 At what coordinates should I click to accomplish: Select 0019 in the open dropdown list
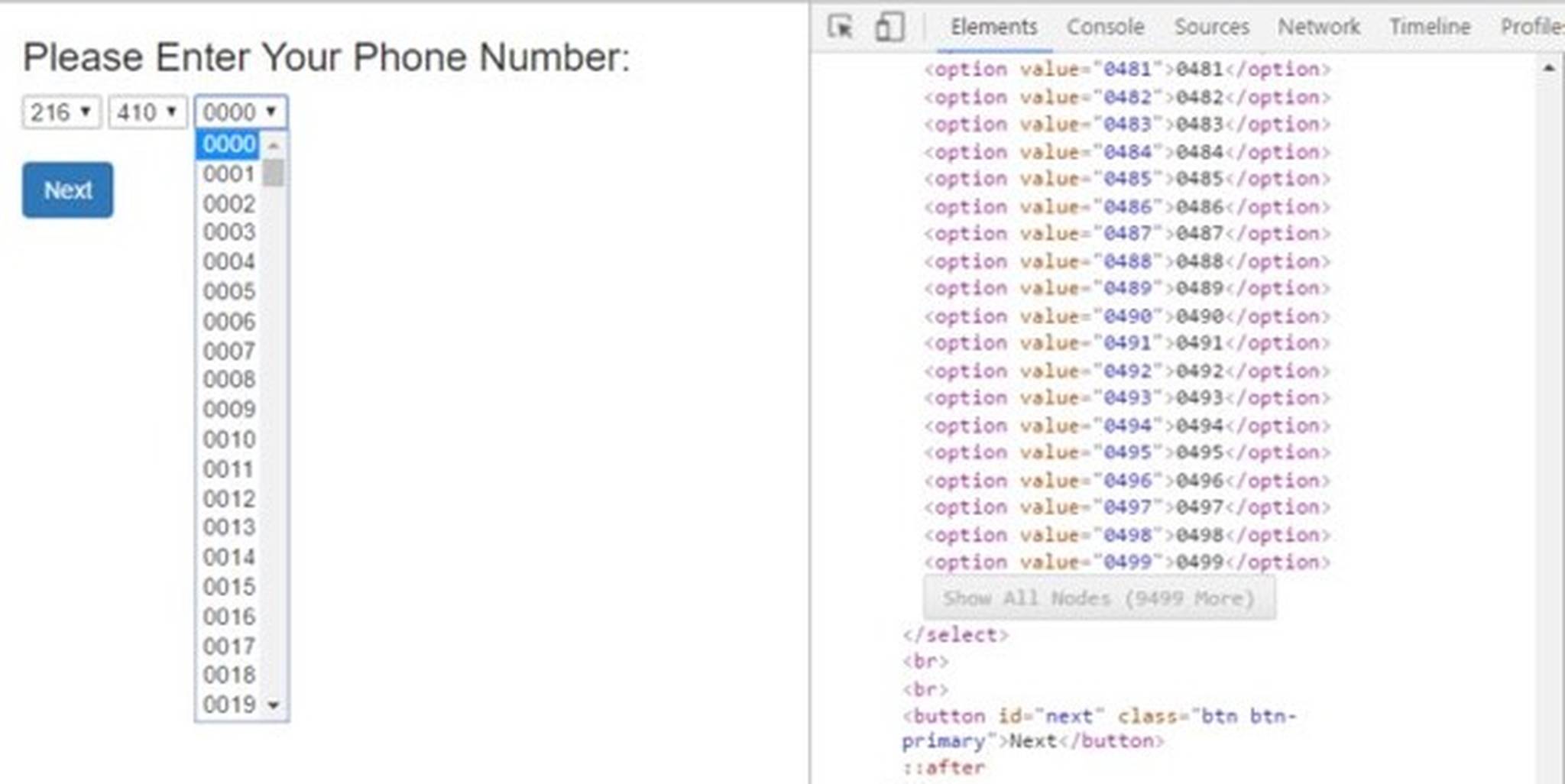pyautogui.click(x=228, y=705)
